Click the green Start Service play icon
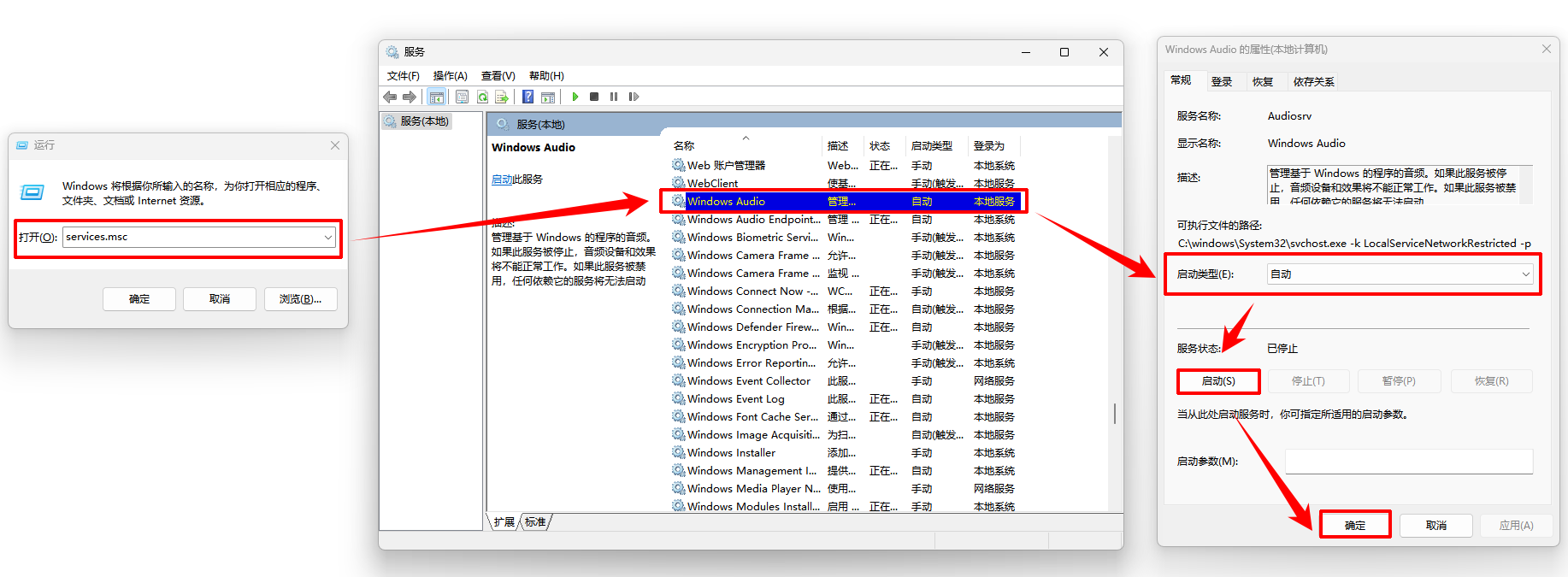This screenshot has width=1568, height=577. click(x=575, y=97)
